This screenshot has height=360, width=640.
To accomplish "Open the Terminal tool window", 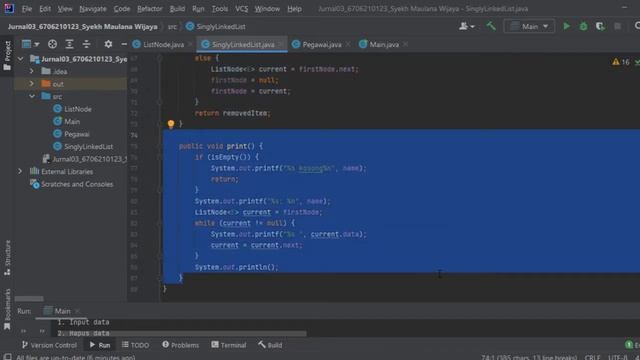I will 229,345.
